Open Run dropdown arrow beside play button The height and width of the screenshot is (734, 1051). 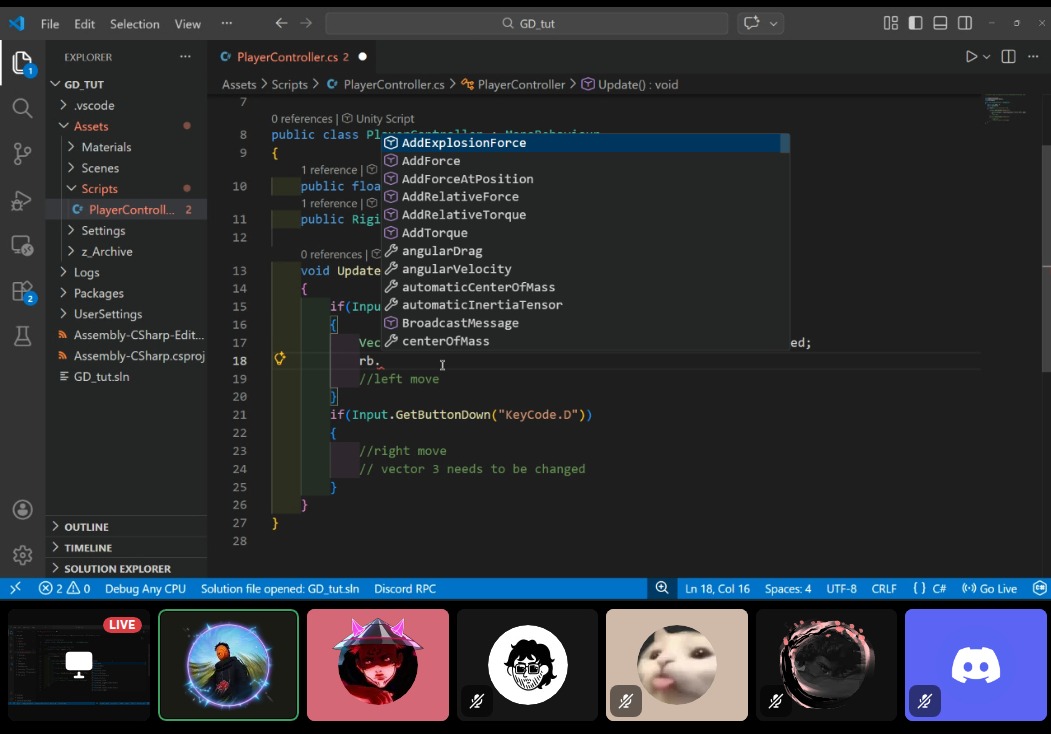(x=987, y=57)
